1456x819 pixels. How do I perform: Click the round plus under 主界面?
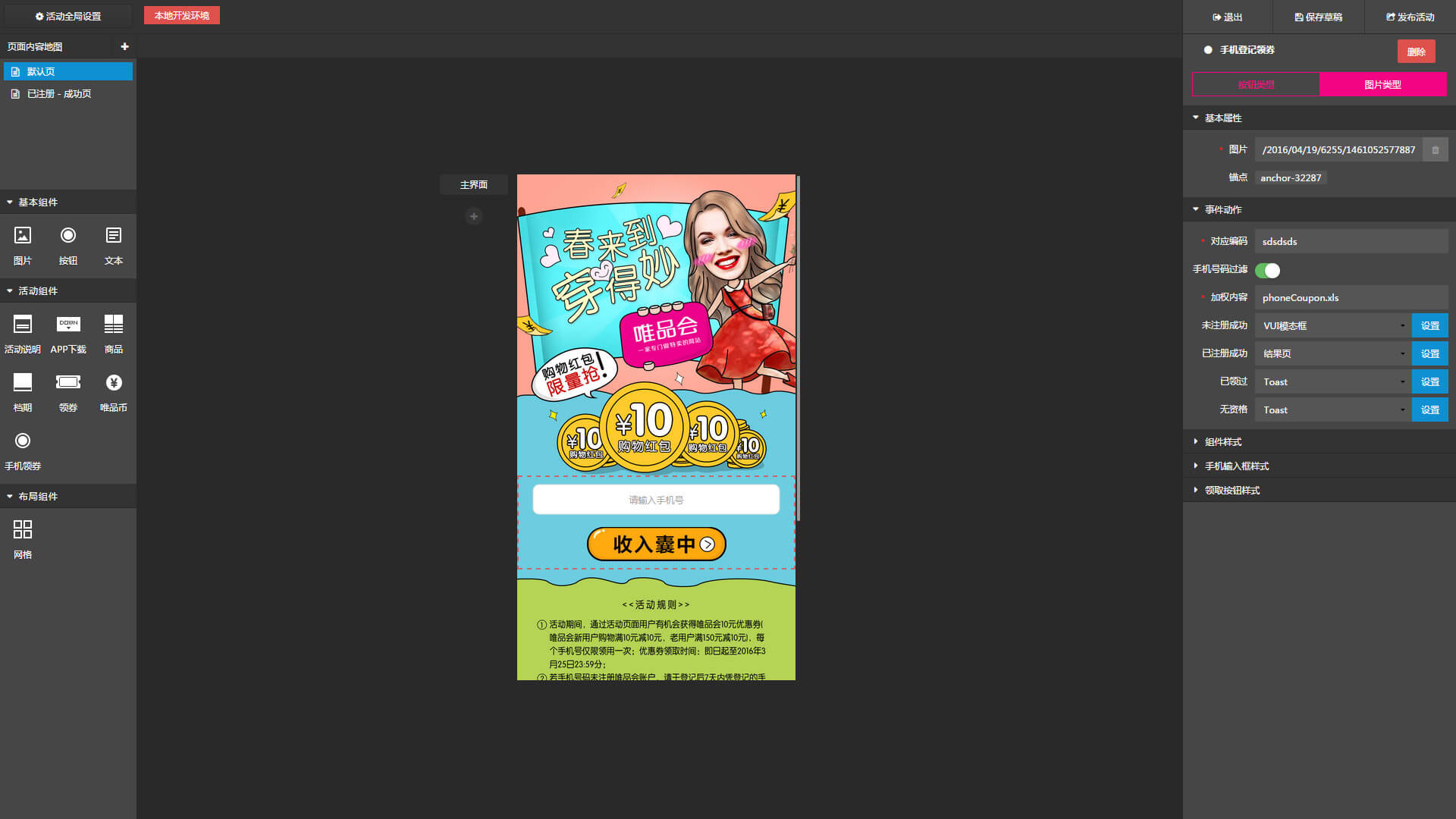[x=474, y=216]
